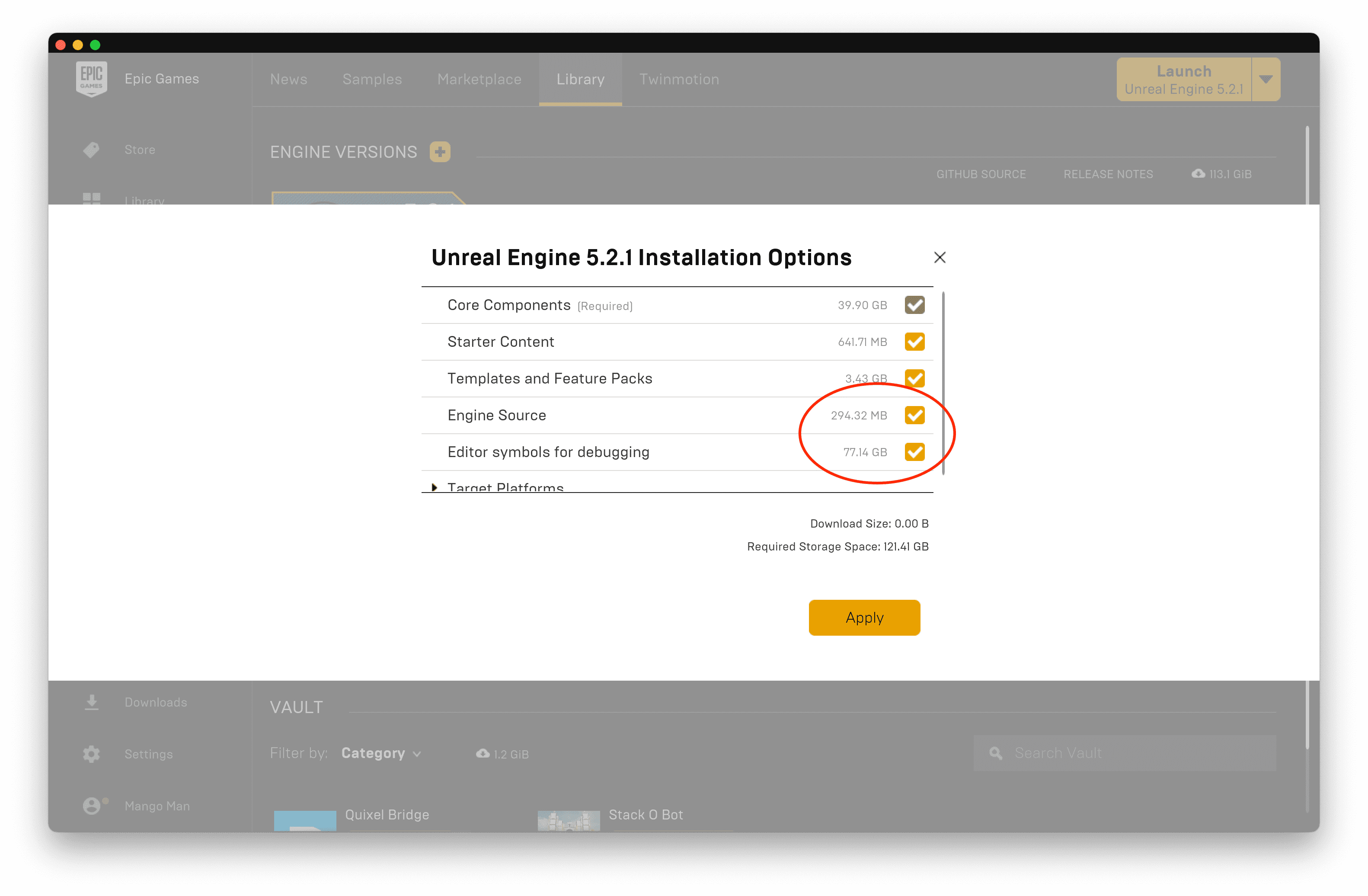
Task: Toggle Engine Source checkbox
Action: click(x=914, y=416)
